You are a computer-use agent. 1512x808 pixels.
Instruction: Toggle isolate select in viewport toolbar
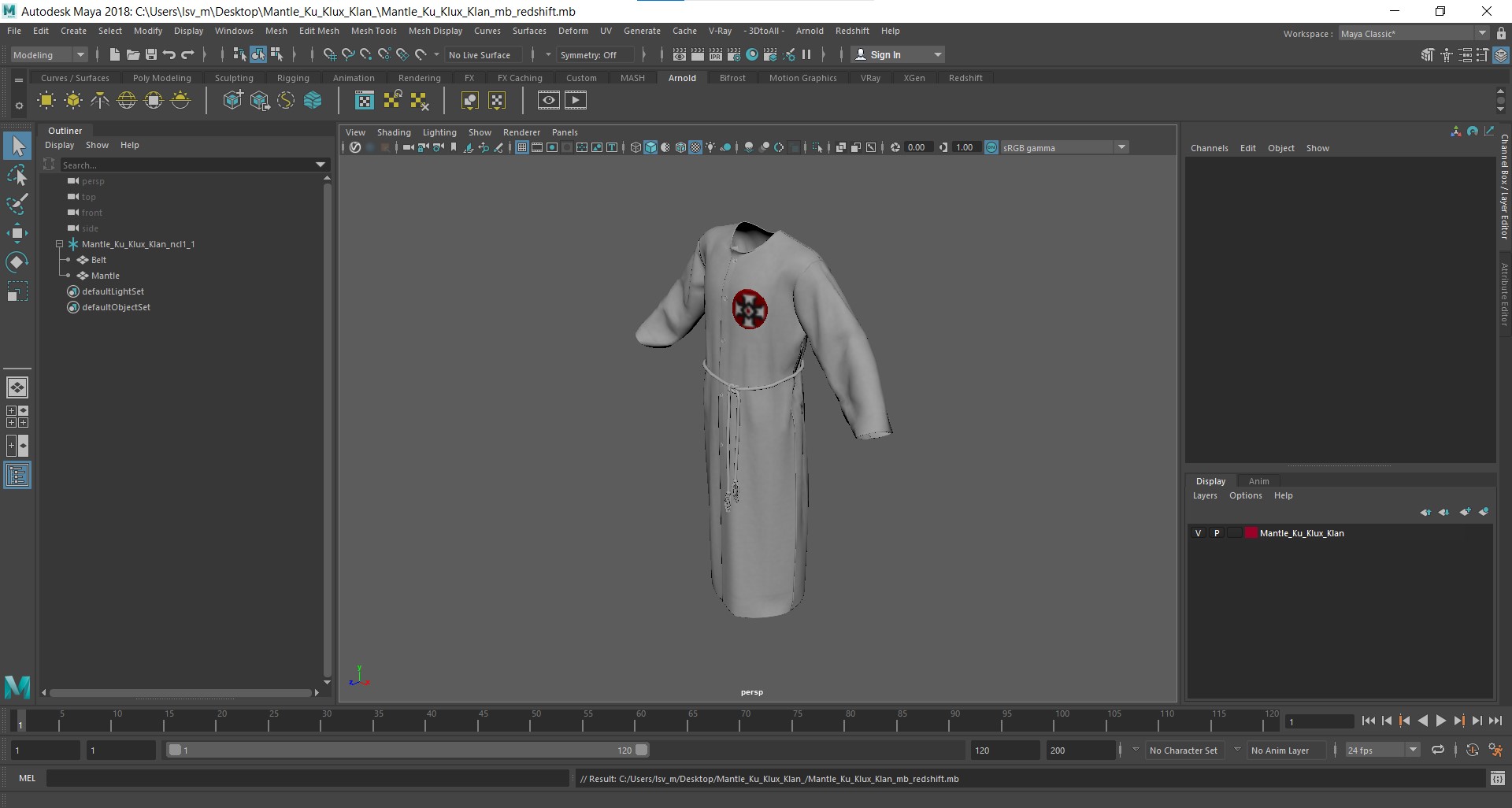817,147
